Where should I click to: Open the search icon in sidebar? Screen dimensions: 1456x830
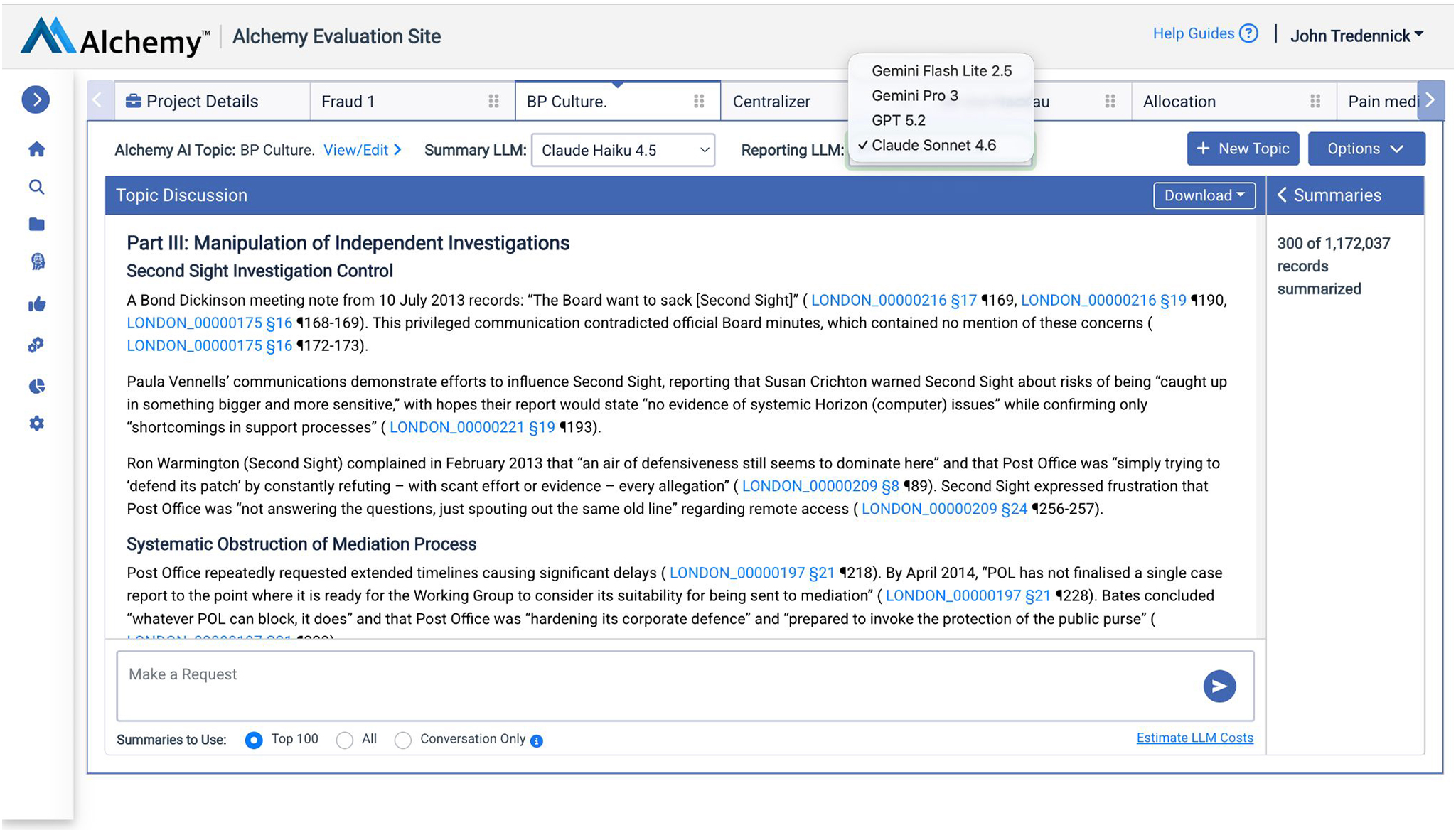pyautogui.click(x=37, y=187)
